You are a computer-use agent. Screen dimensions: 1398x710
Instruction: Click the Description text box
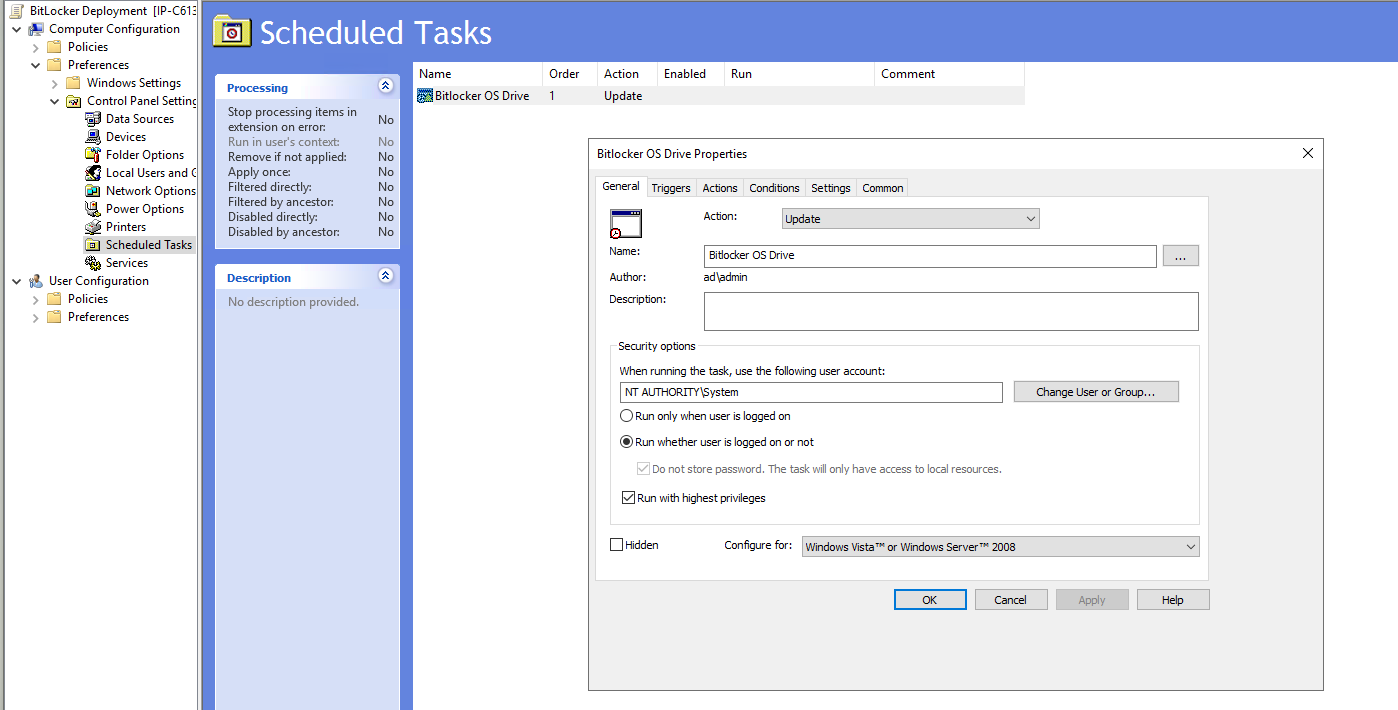(x=951, y=311)
